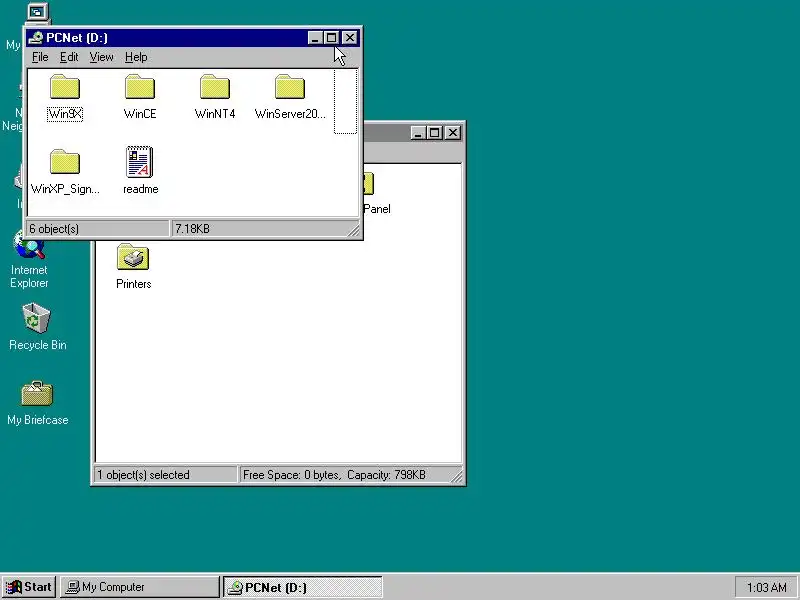Click the Start button
Screen dimensions: 800x600
[29, 587]
